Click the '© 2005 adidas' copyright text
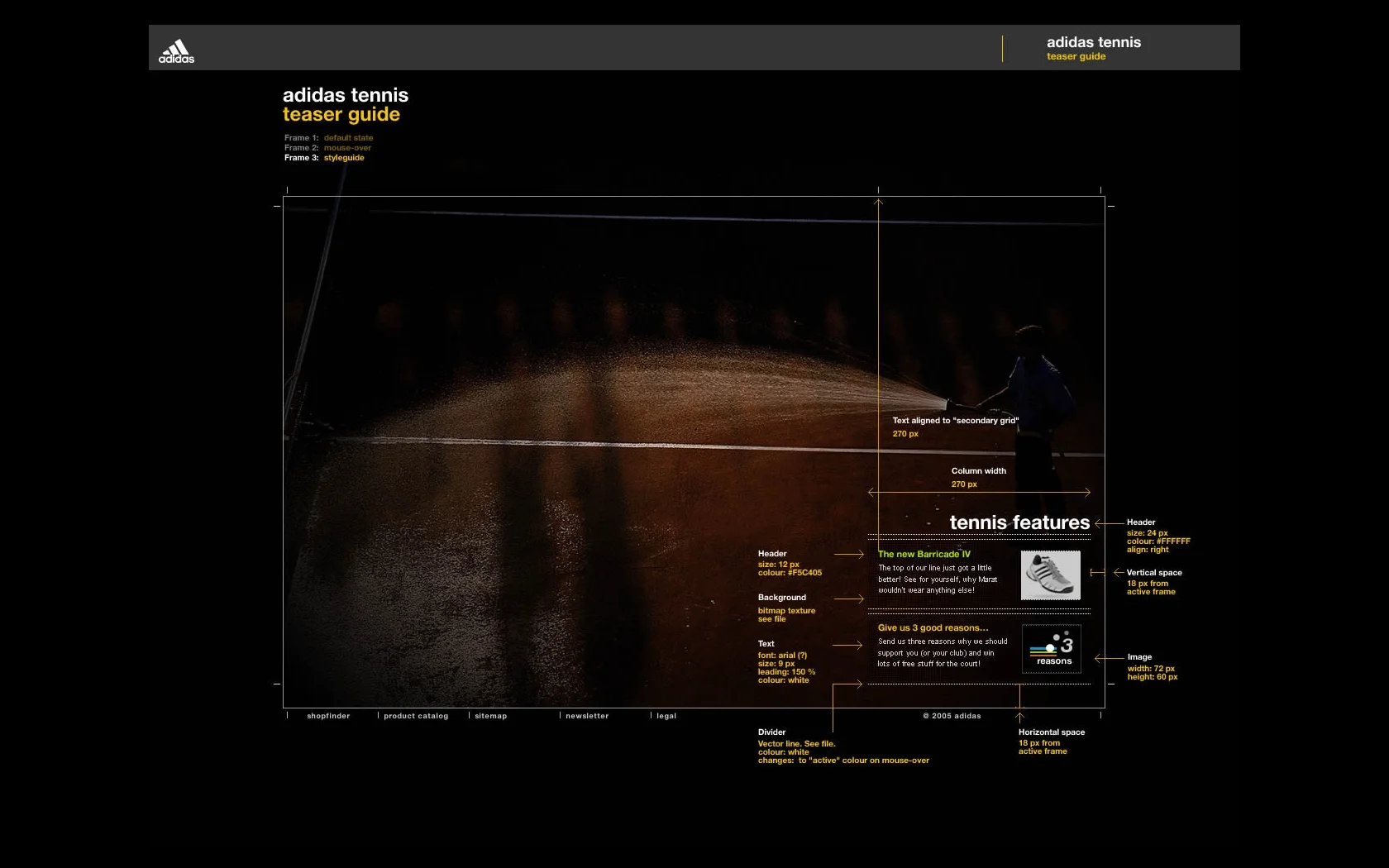1389x868 pixels. coord(952,716)
